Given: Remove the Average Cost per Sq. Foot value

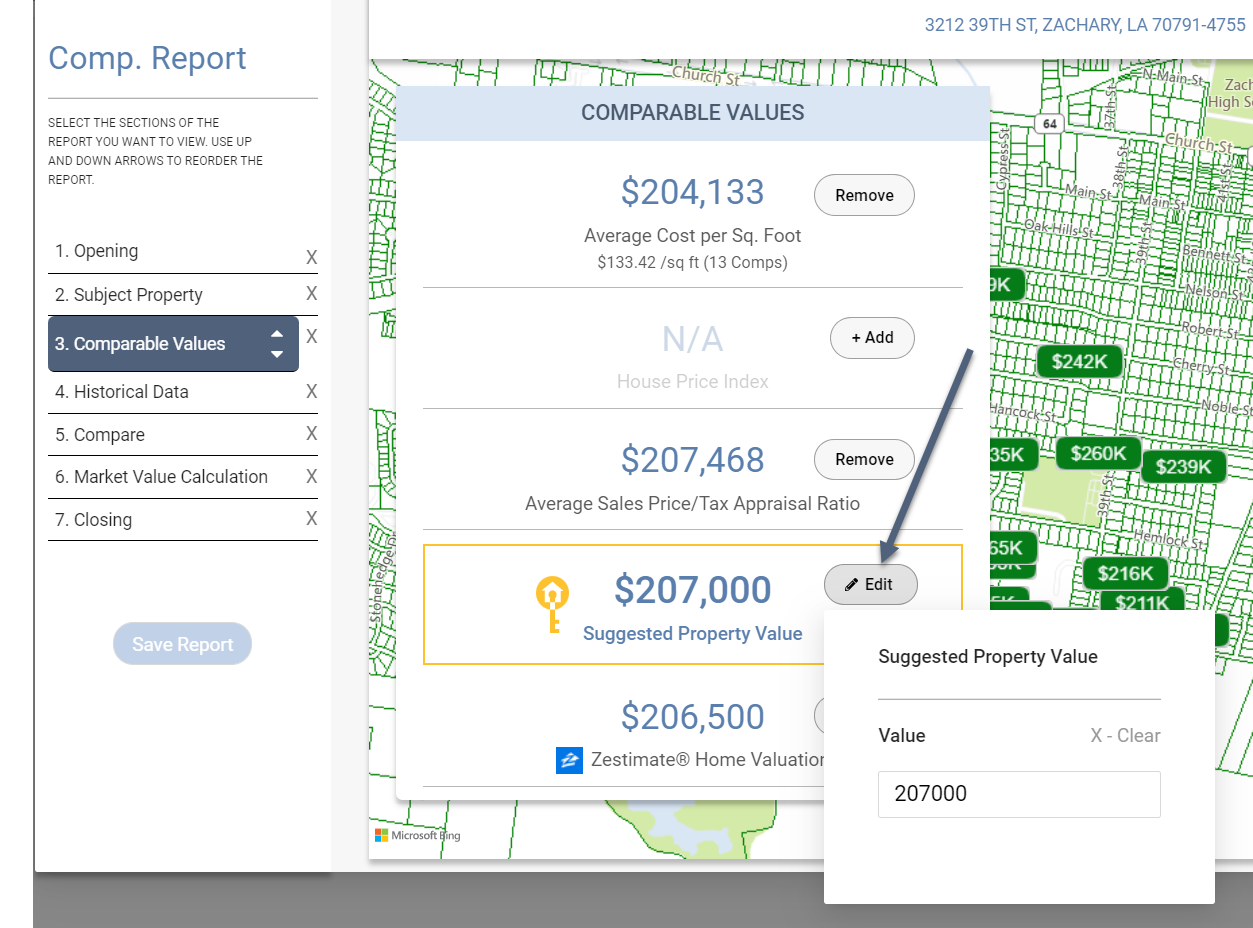Looking at the screenshot, I should tap(864, 196).
